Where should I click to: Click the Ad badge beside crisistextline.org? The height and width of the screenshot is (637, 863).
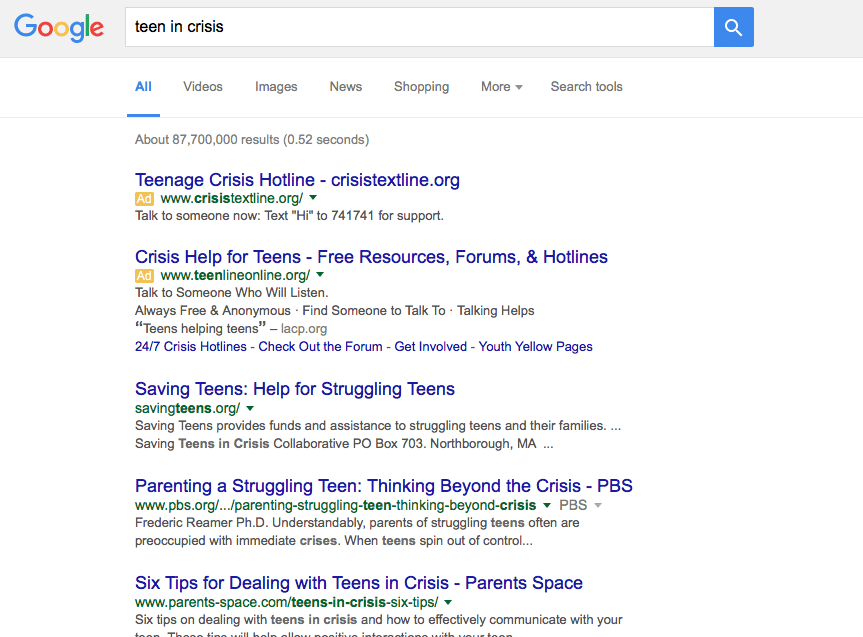click(144, 199)
